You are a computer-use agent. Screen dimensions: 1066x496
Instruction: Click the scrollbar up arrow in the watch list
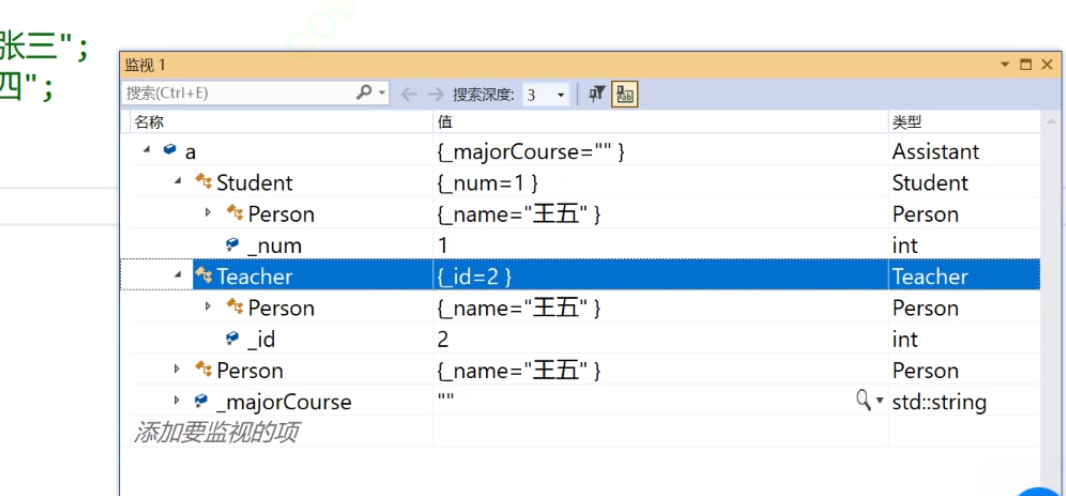[1052, 122]
